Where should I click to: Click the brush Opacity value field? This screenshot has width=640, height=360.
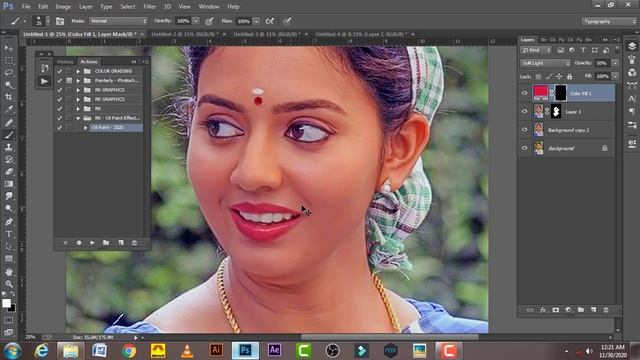(183, 21)
